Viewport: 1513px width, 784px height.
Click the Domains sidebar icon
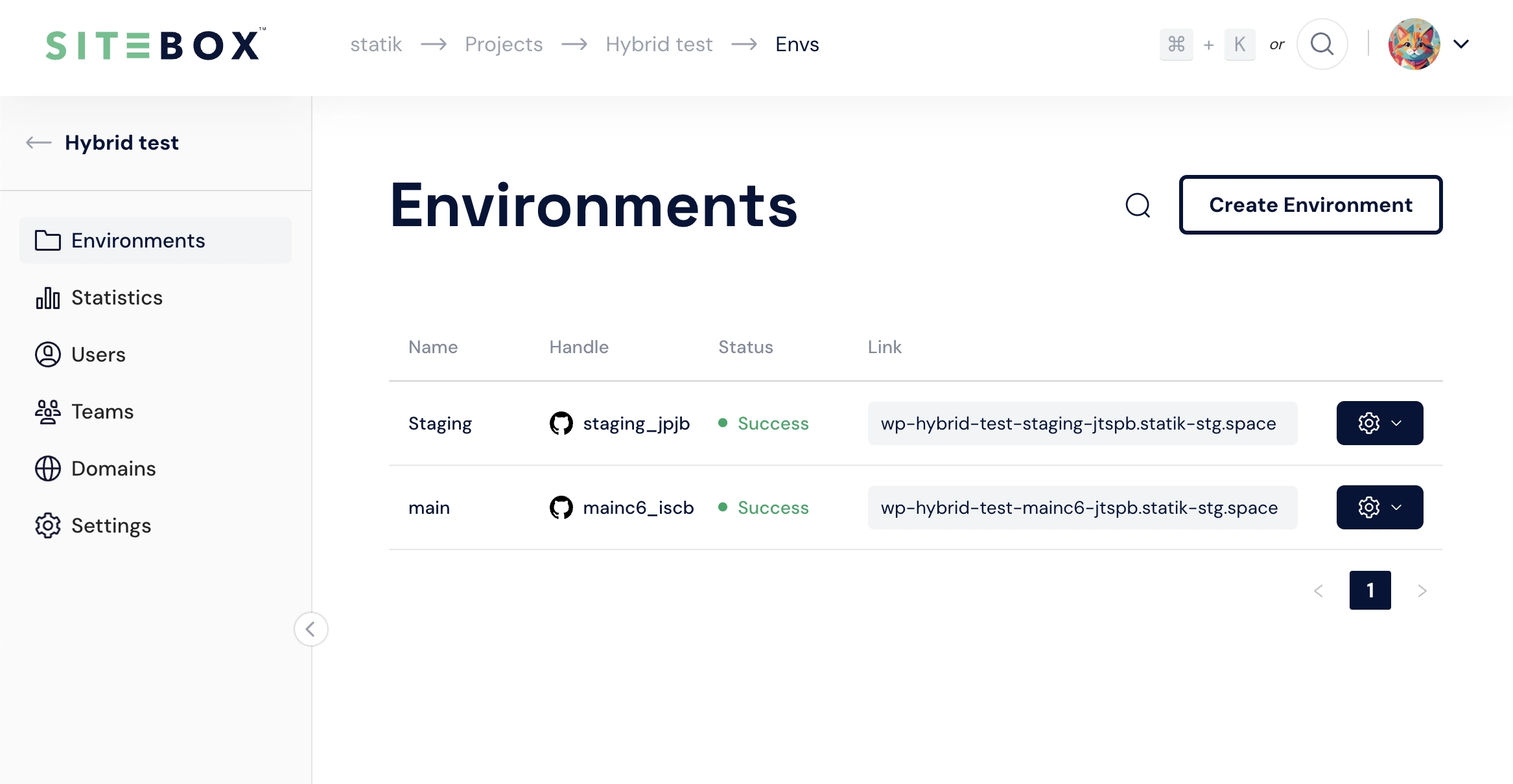pos(46,468)
